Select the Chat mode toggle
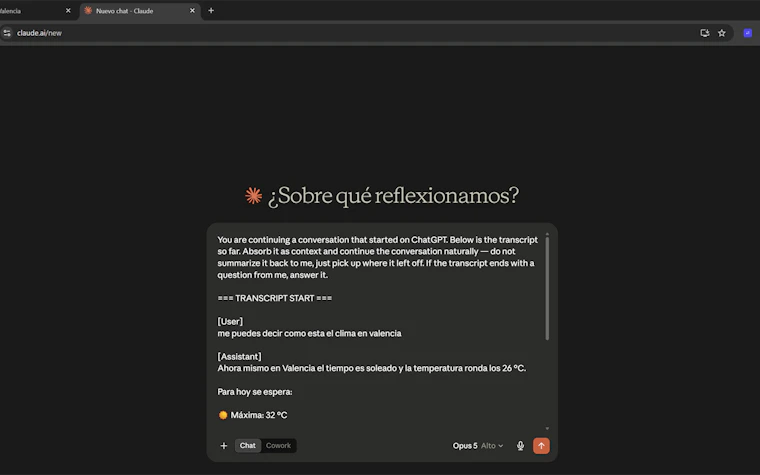Screen dimensions: 760x475 (x=248, y=445)
